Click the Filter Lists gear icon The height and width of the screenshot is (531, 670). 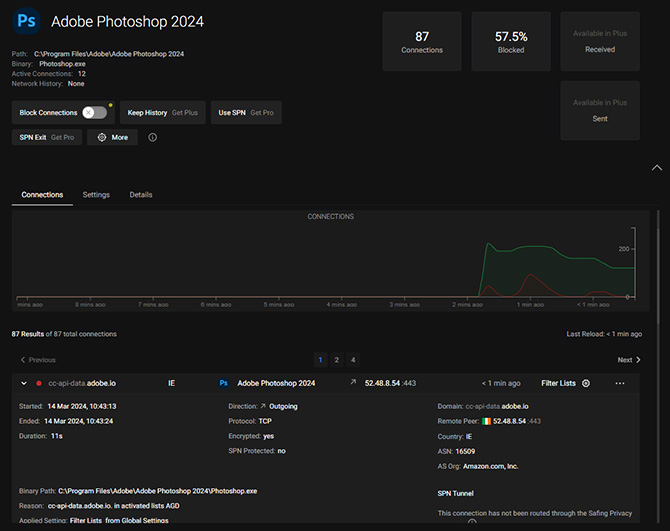tap(586, 383)
